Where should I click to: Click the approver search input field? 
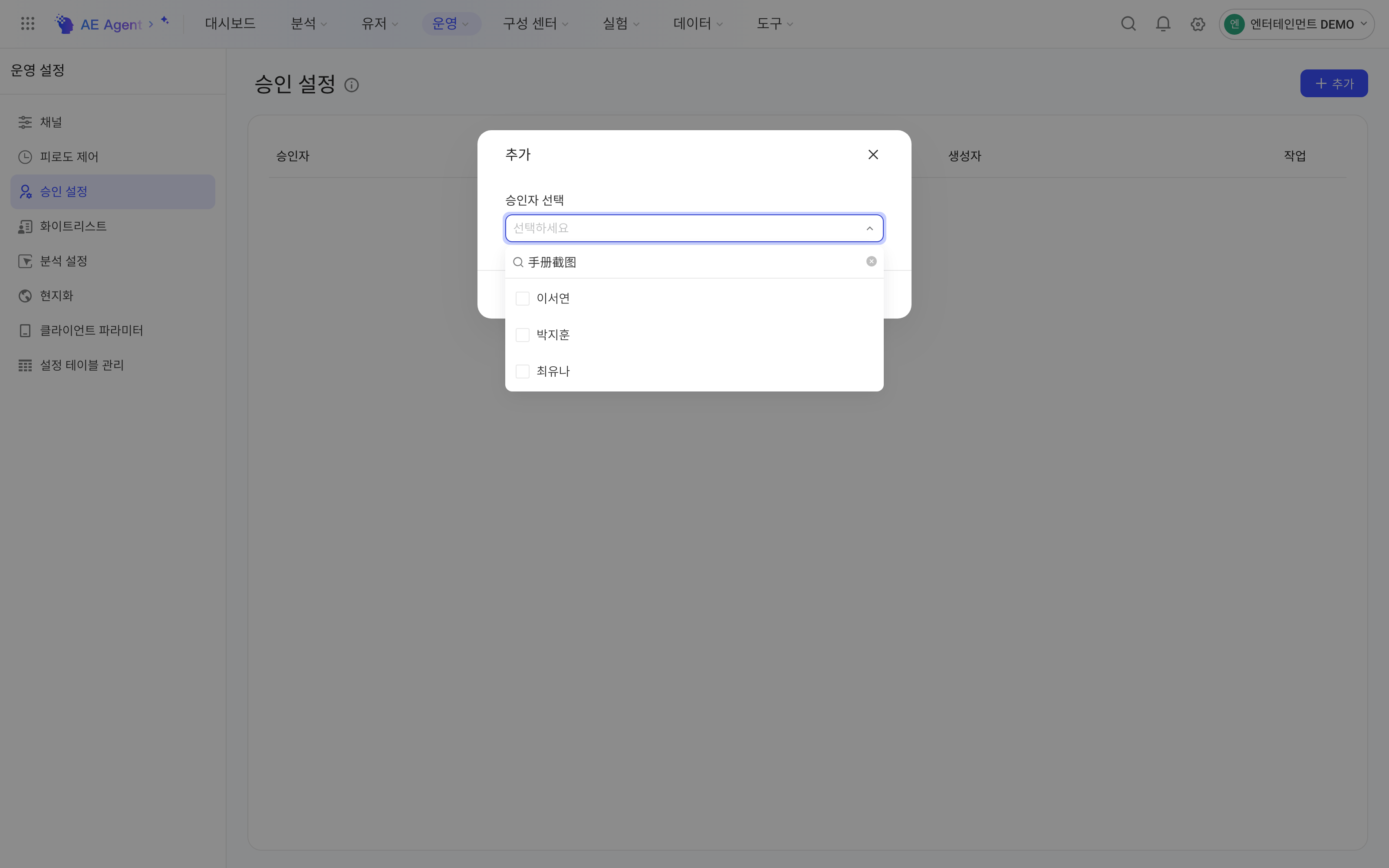point(694,262)
